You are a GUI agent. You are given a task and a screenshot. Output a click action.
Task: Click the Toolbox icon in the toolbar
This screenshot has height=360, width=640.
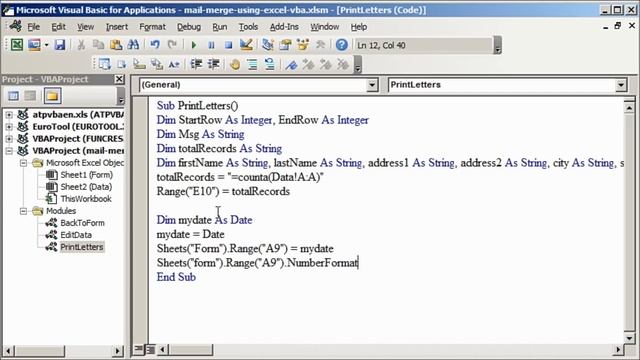pyautogui.click(x=320, y=44)
